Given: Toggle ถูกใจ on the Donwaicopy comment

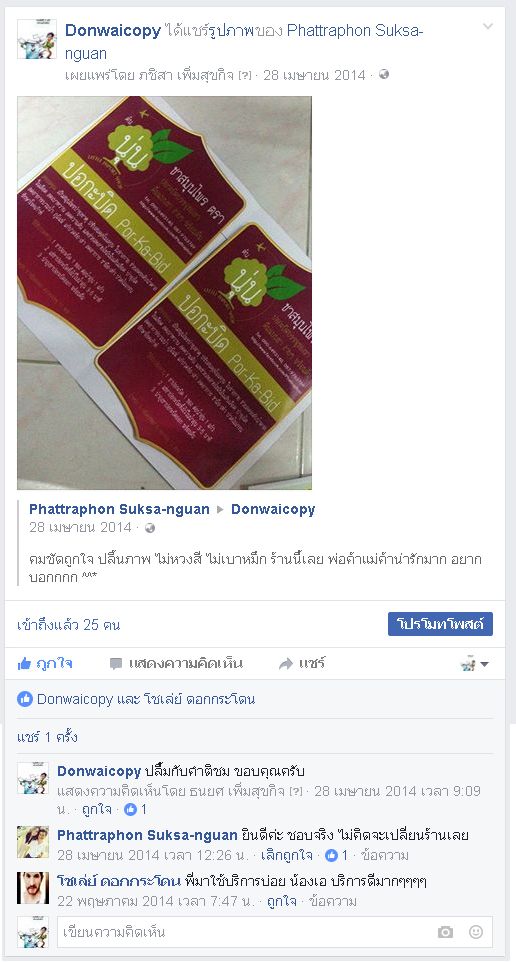Looking at the screenshot, I should pos(97,809).
